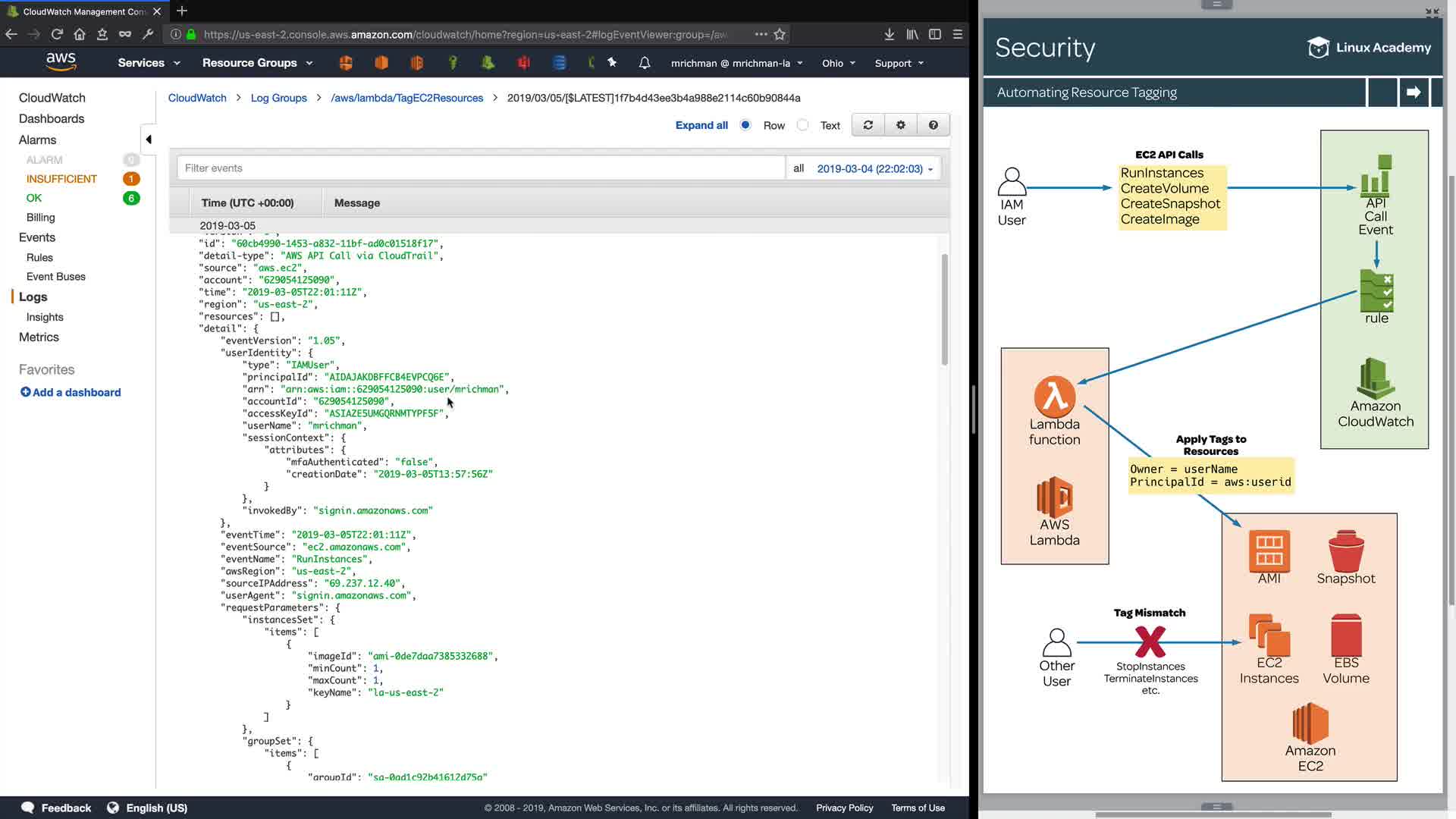Click the help question mark icon
This screenshot has height=819, width=1456.
(934, 125)
